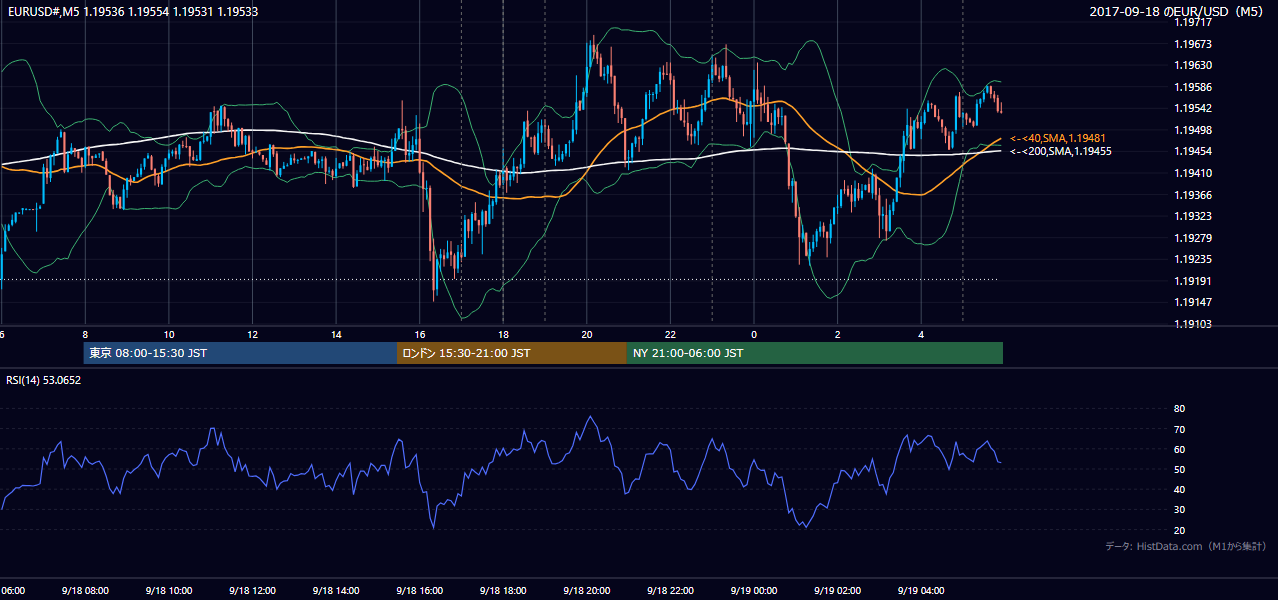Select the RSI(14) 53.0652 indicator label

[x=44, y=380]
